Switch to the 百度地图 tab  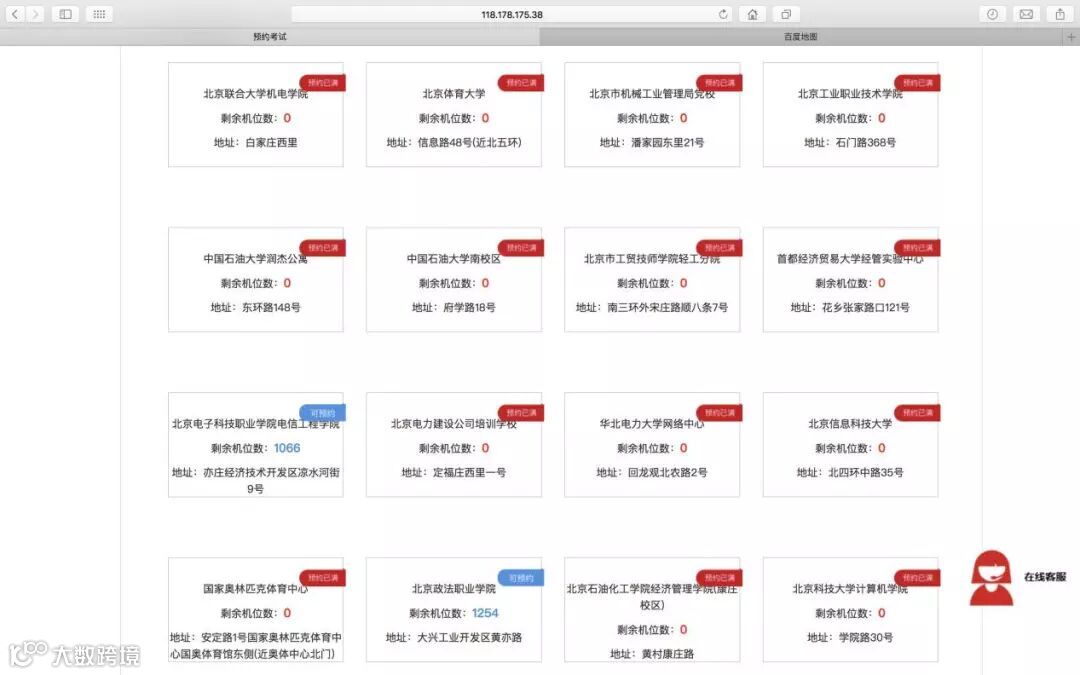(801, 37)
